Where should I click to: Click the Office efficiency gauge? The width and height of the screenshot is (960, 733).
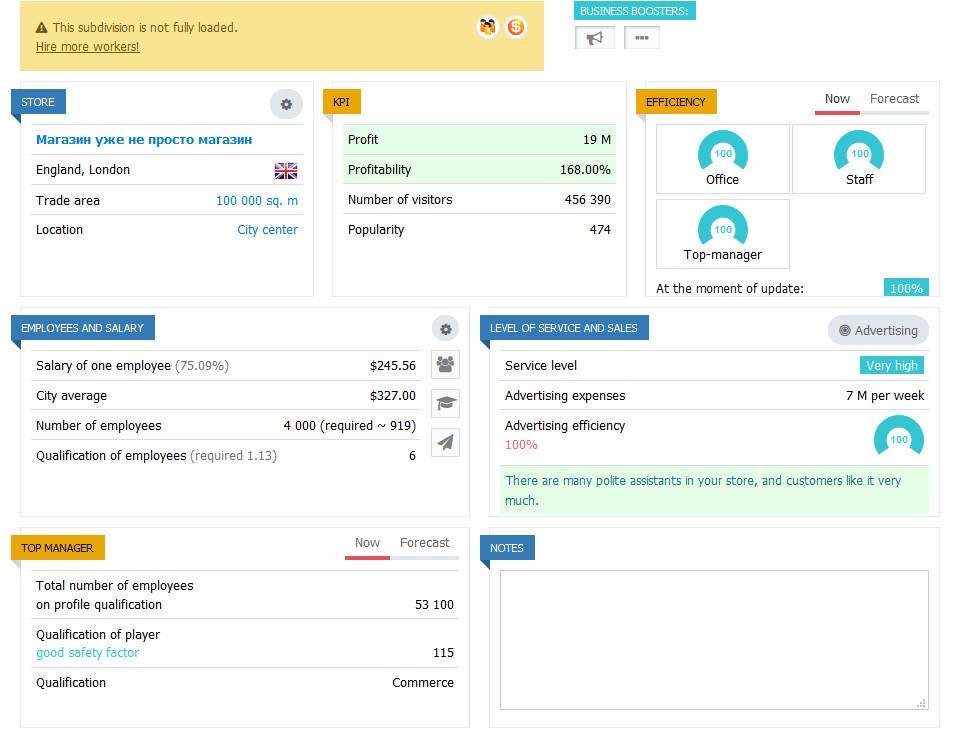(x=722, y=153)
